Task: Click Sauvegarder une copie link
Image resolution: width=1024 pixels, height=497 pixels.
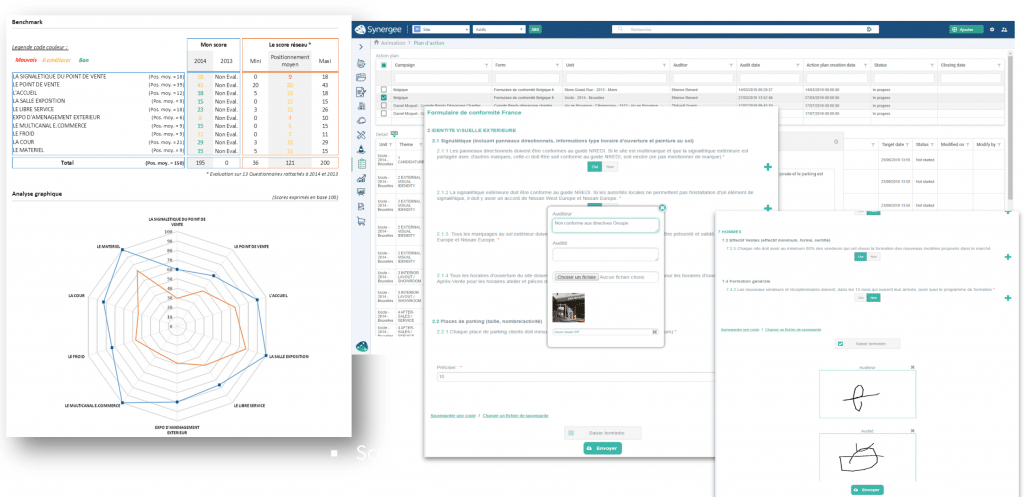Action: coord(741,328)
